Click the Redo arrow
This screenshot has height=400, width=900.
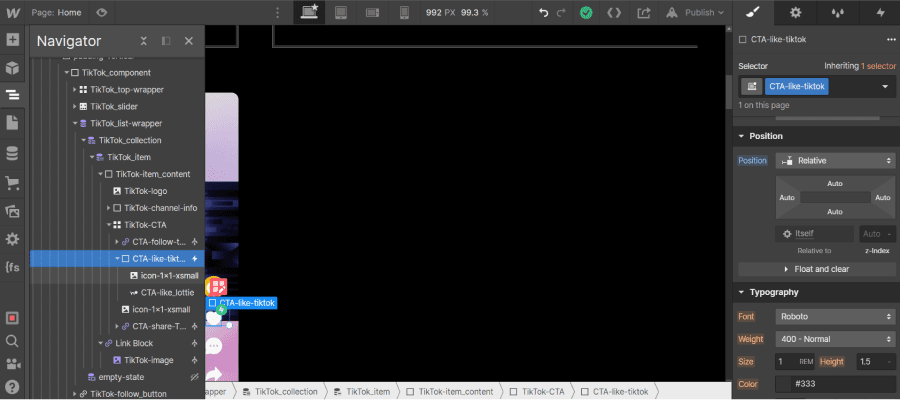coord(561,12)
